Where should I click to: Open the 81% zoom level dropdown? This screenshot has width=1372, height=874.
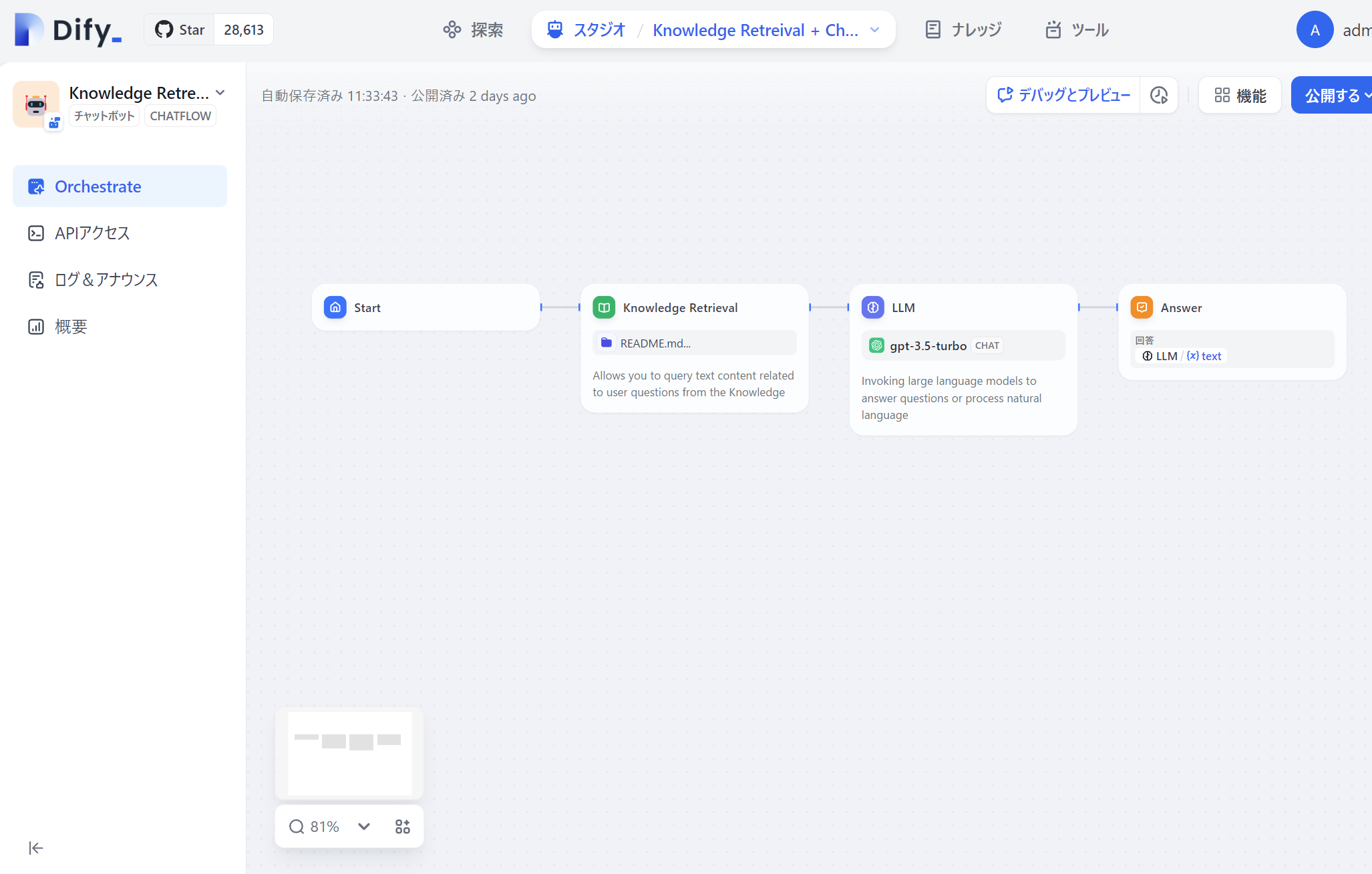pos(364,827)
